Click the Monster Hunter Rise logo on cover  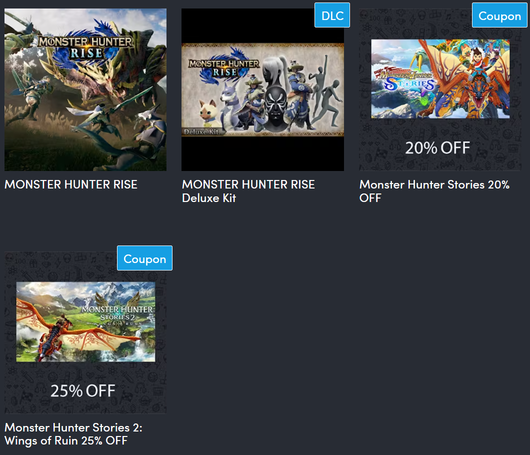(x=86, y=47)
